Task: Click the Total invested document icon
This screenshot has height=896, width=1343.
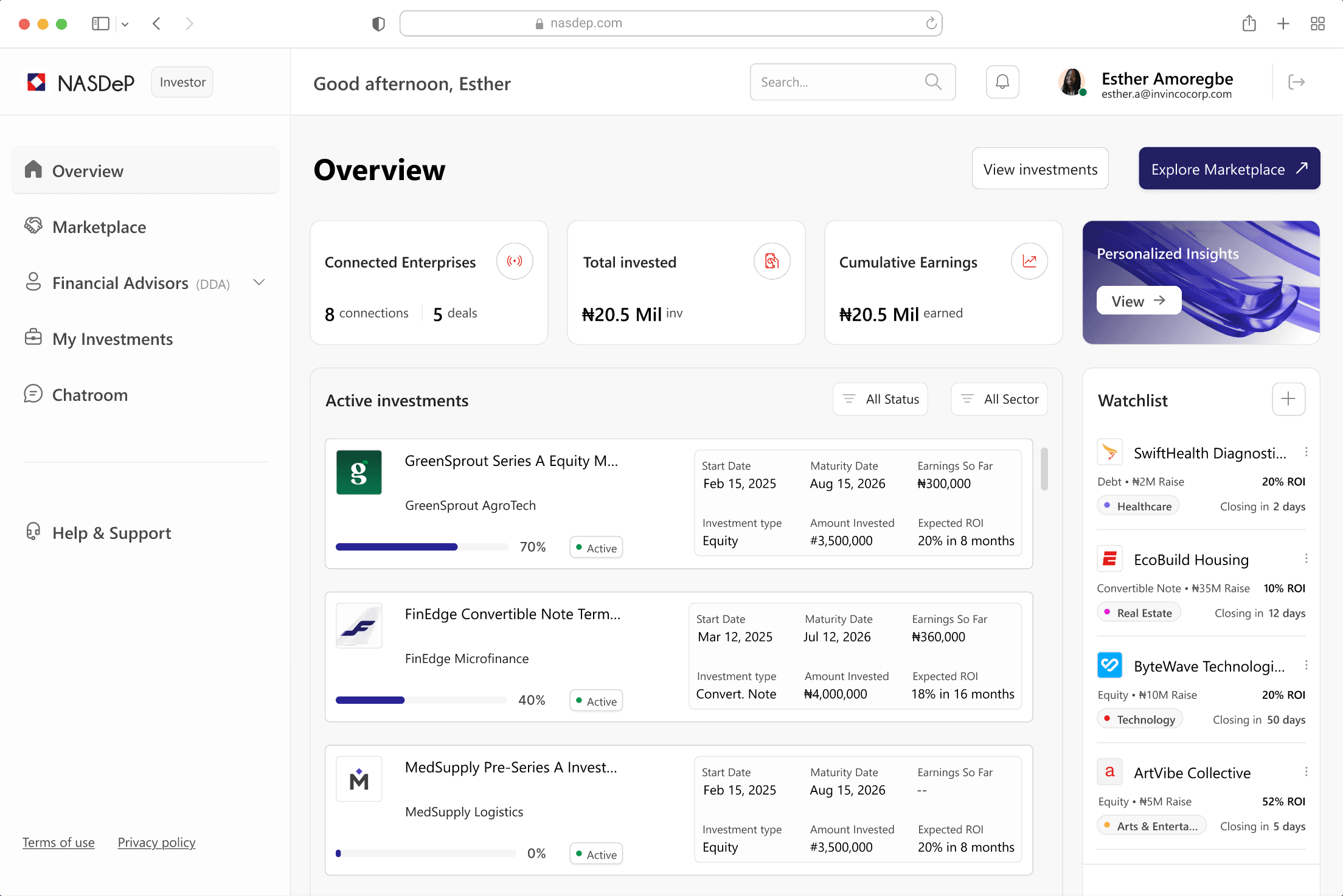Action: coord(772,261)
